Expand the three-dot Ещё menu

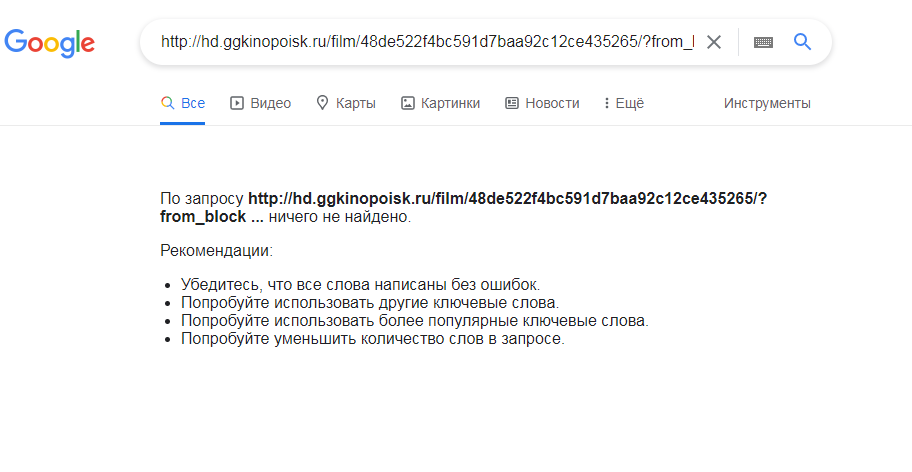624,103
